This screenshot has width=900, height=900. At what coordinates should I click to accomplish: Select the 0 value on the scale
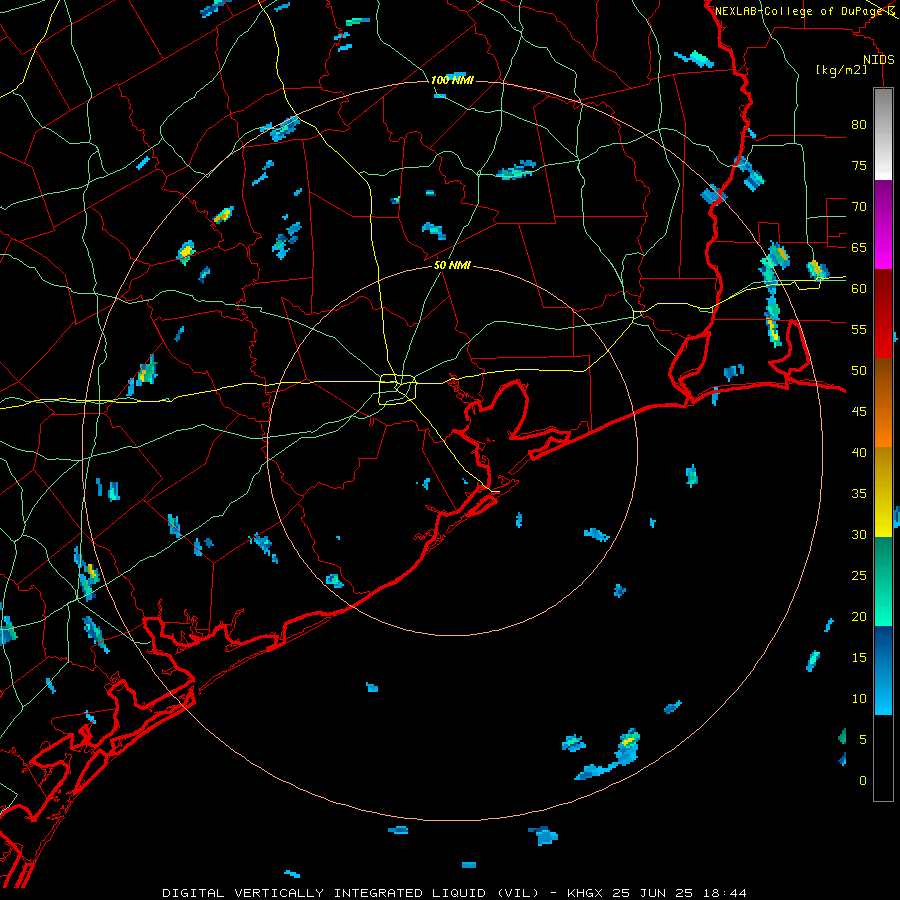point(863,781)
